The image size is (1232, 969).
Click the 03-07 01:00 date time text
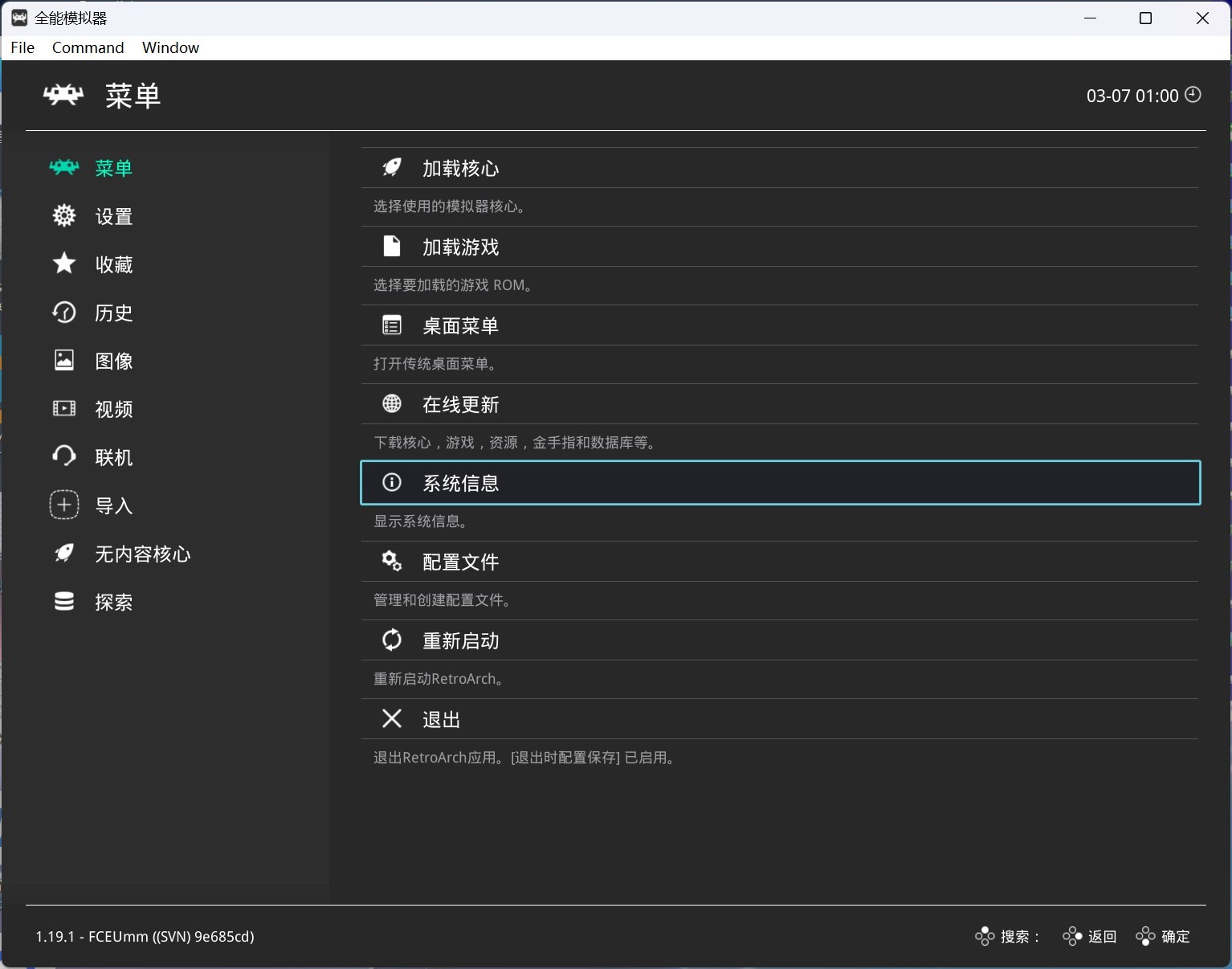[x=1132, y=96]
